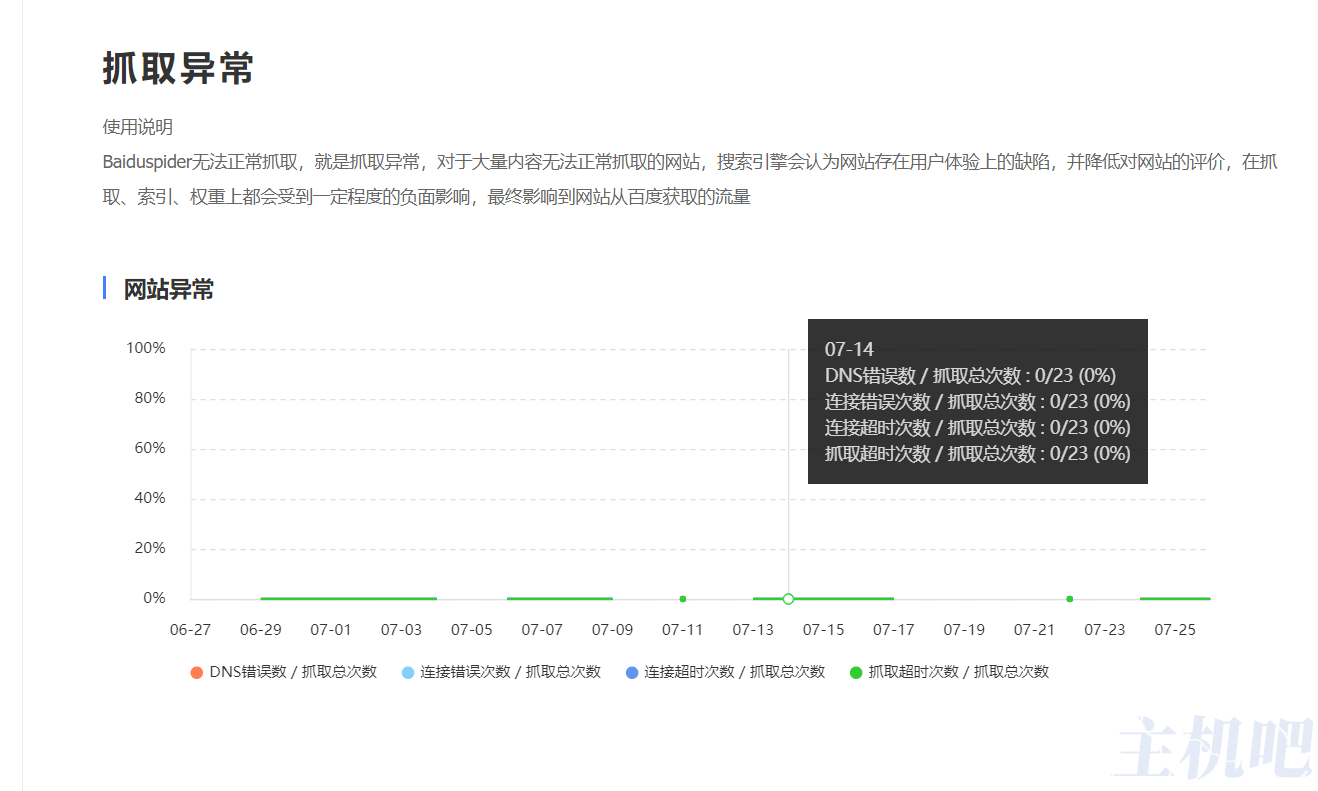
Task: Click the highlighted 07-14 data point circle
Action: 788,599
